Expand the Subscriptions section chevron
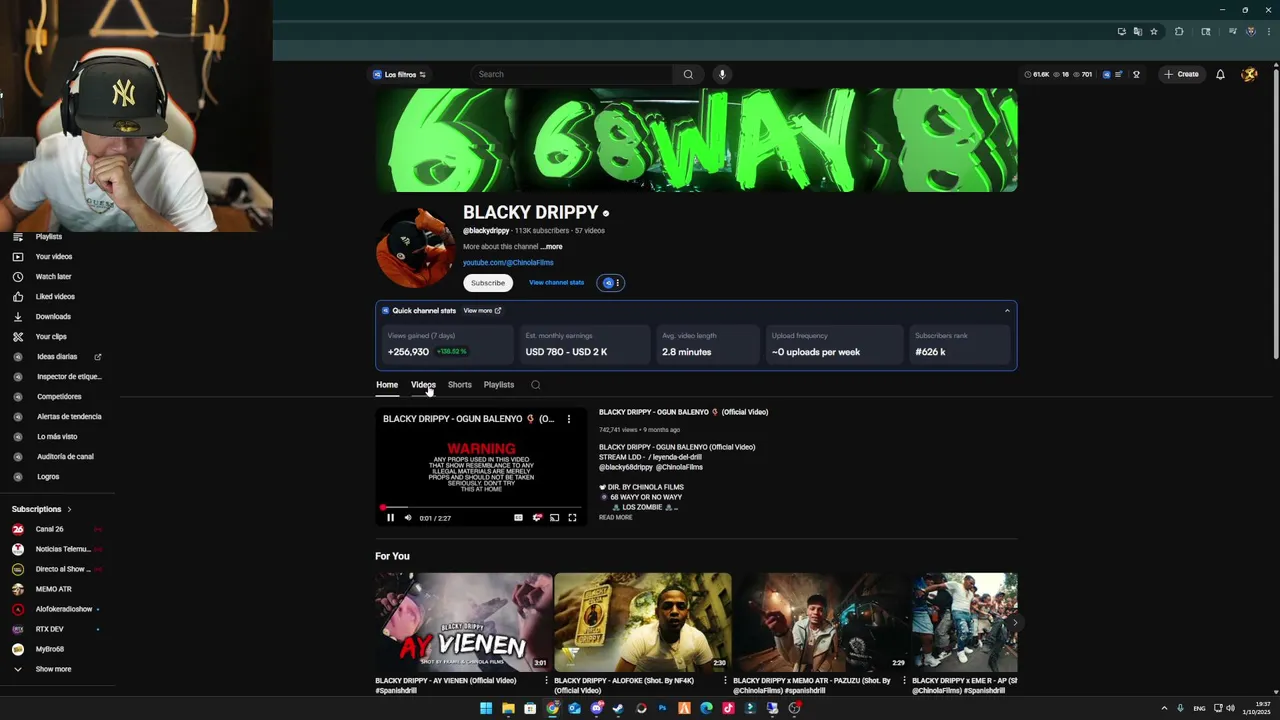 click(x=70, y=509)
